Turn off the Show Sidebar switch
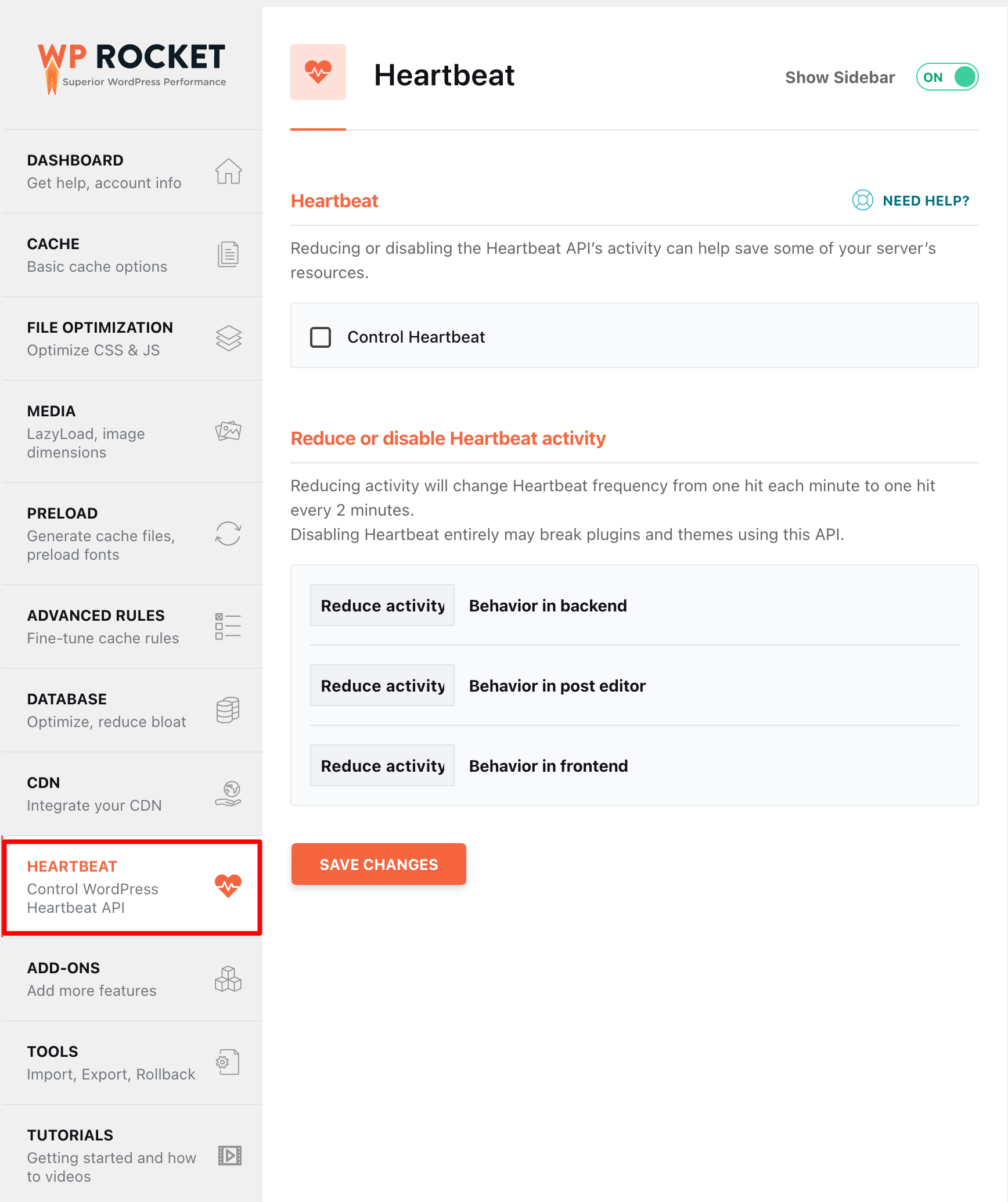This screenshot has height=1202, width=1008. (947, 77)
